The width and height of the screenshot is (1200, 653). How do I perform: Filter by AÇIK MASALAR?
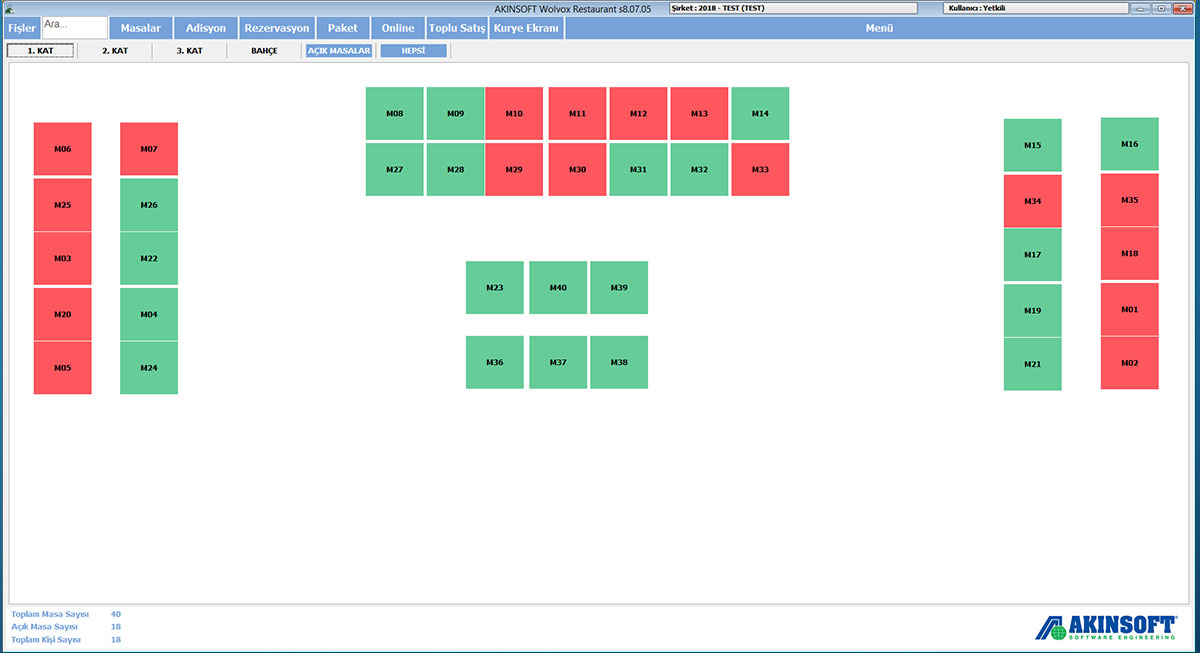coord(339,50)
